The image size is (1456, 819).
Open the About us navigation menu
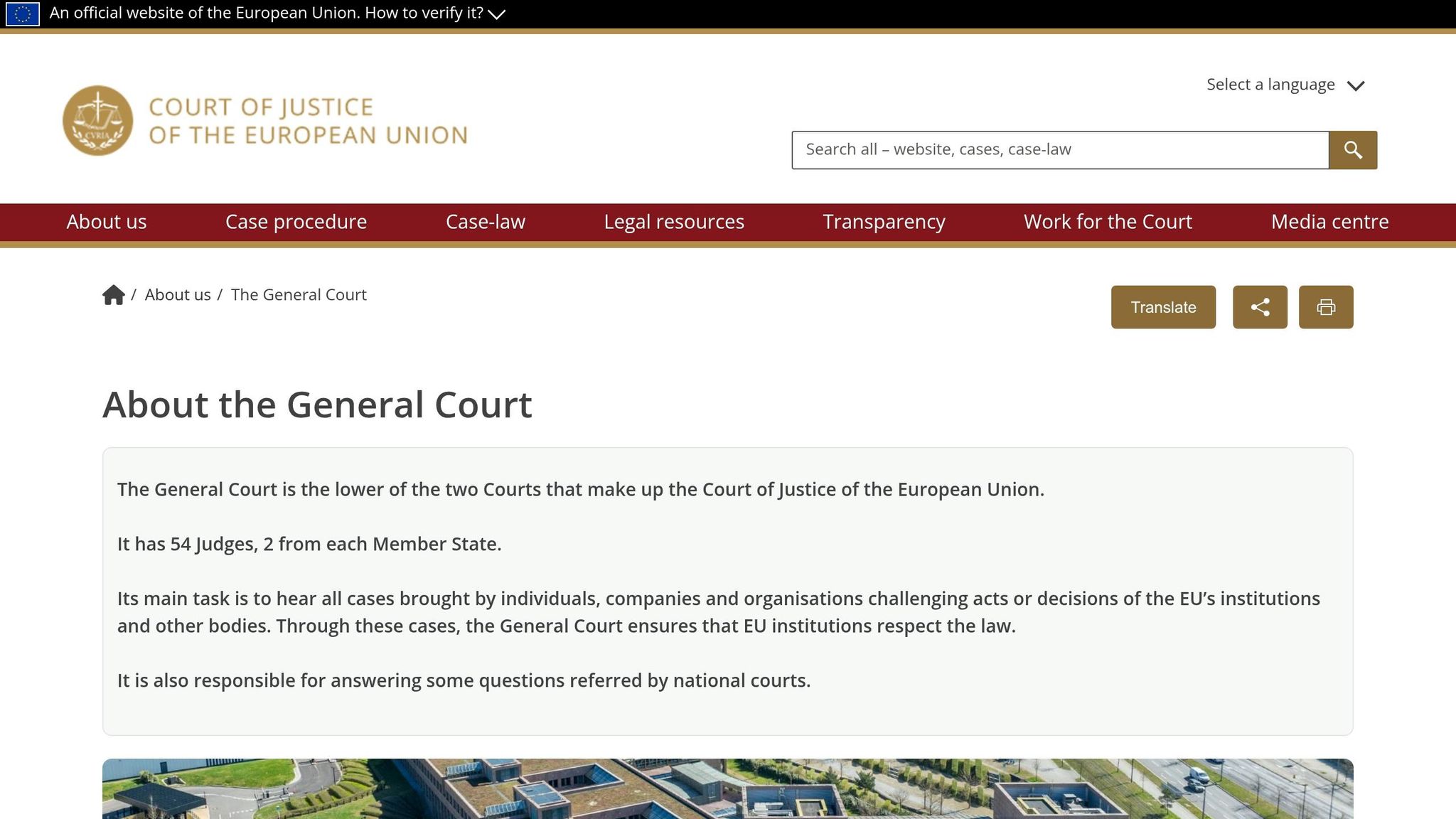(x=106, y=222)
